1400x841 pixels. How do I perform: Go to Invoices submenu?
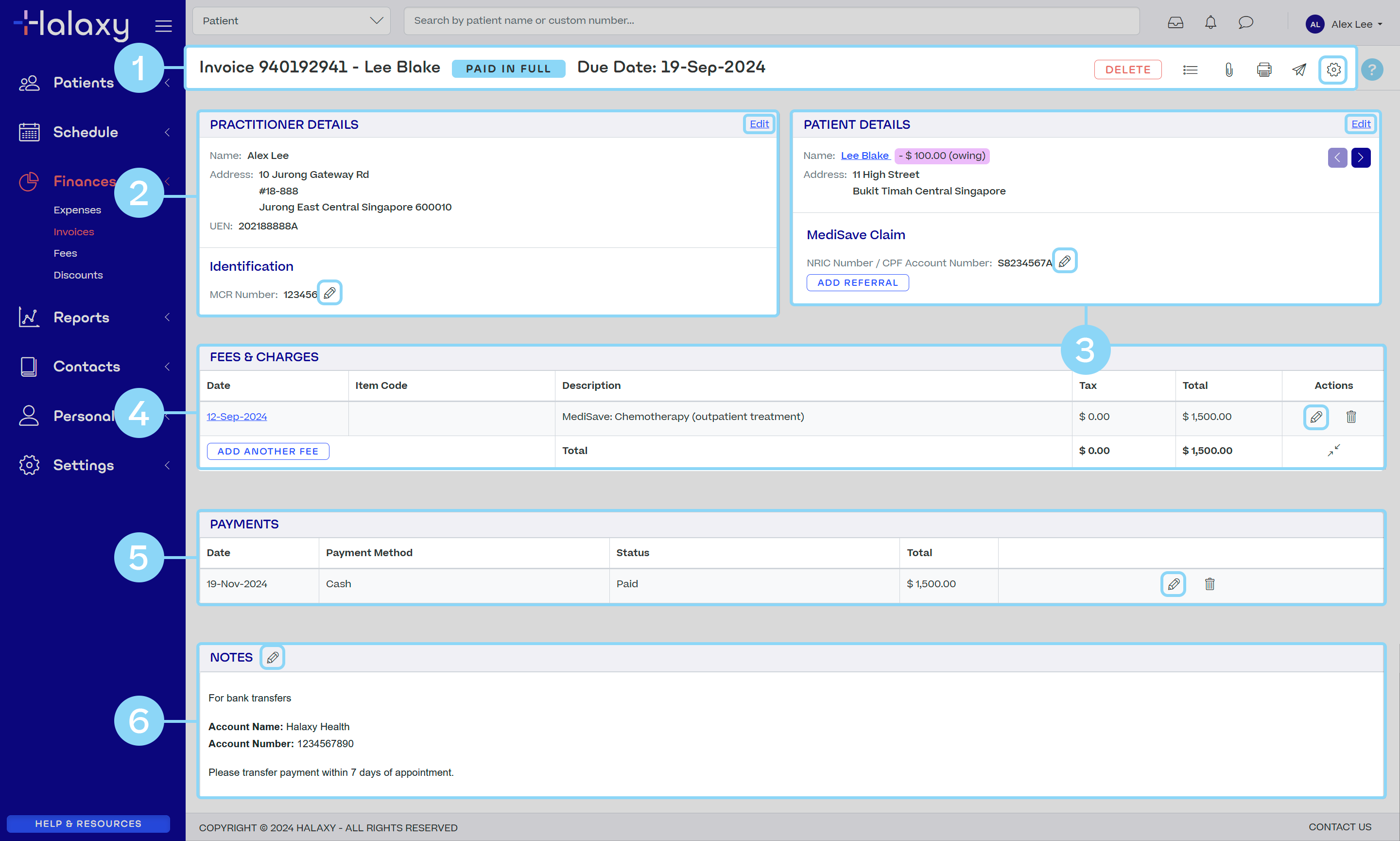point(74,232)
